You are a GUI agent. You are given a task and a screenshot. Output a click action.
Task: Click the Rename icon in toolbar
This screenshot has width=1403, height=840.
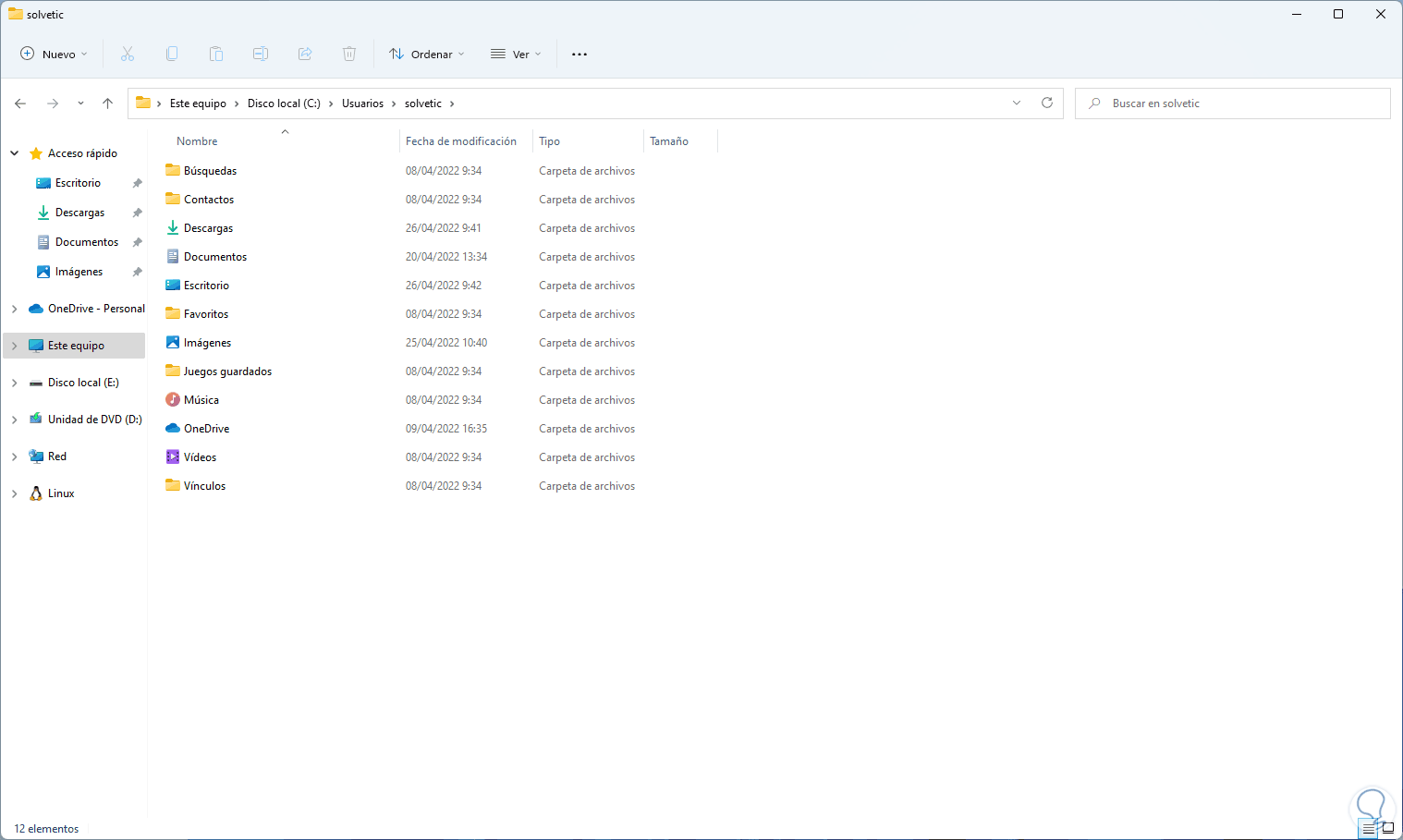[261, 54]
